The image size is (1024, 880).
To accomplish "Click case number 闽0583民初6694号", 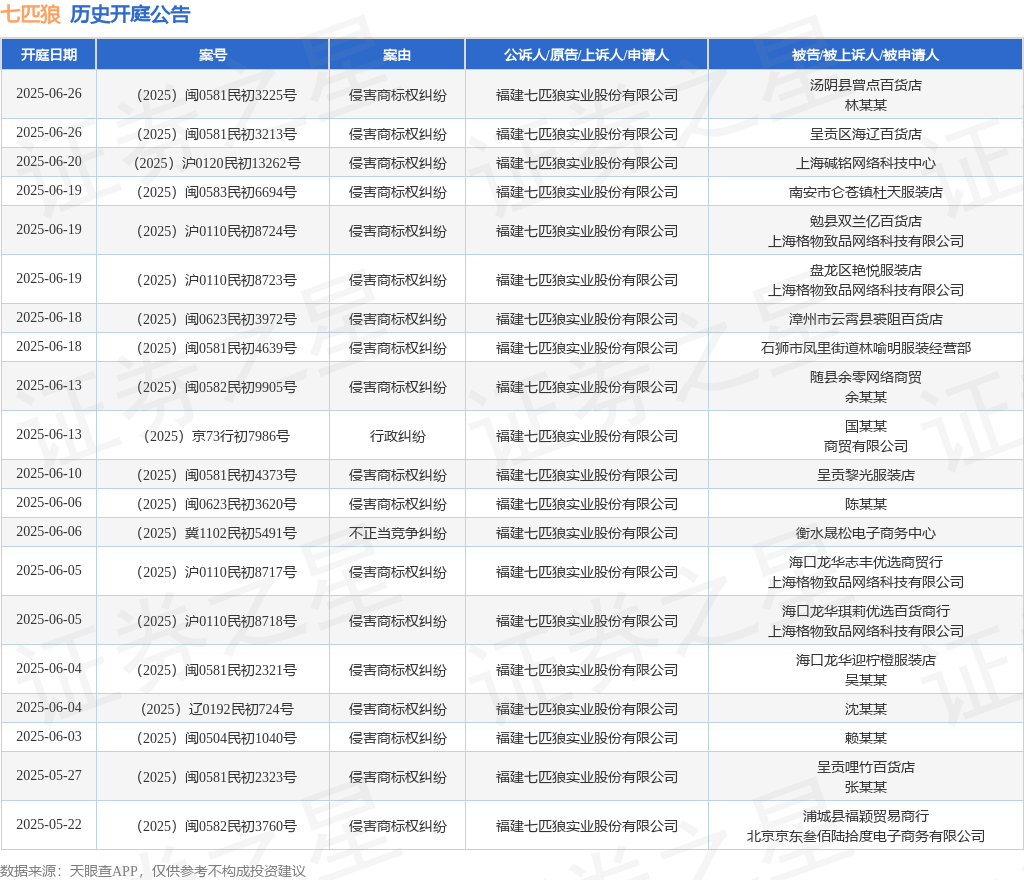I will click(217, 193).
